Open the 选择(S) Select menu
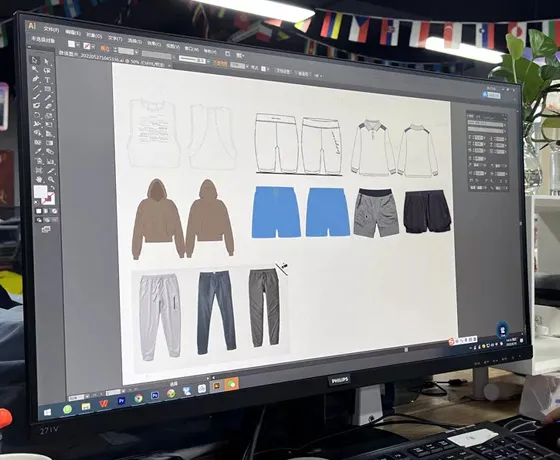560x460 pixels. point(135,41)
